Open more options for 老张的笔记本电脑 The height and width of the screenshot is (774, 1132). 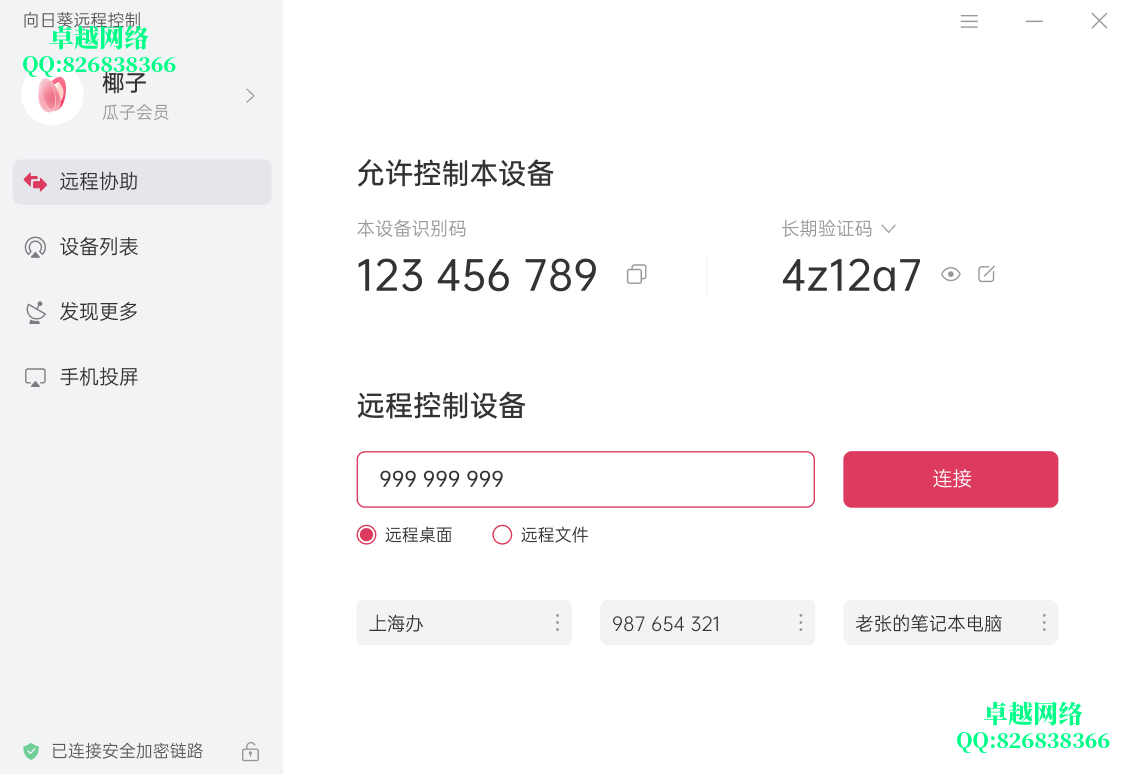pyautogui.click(x=1043, y=623)
